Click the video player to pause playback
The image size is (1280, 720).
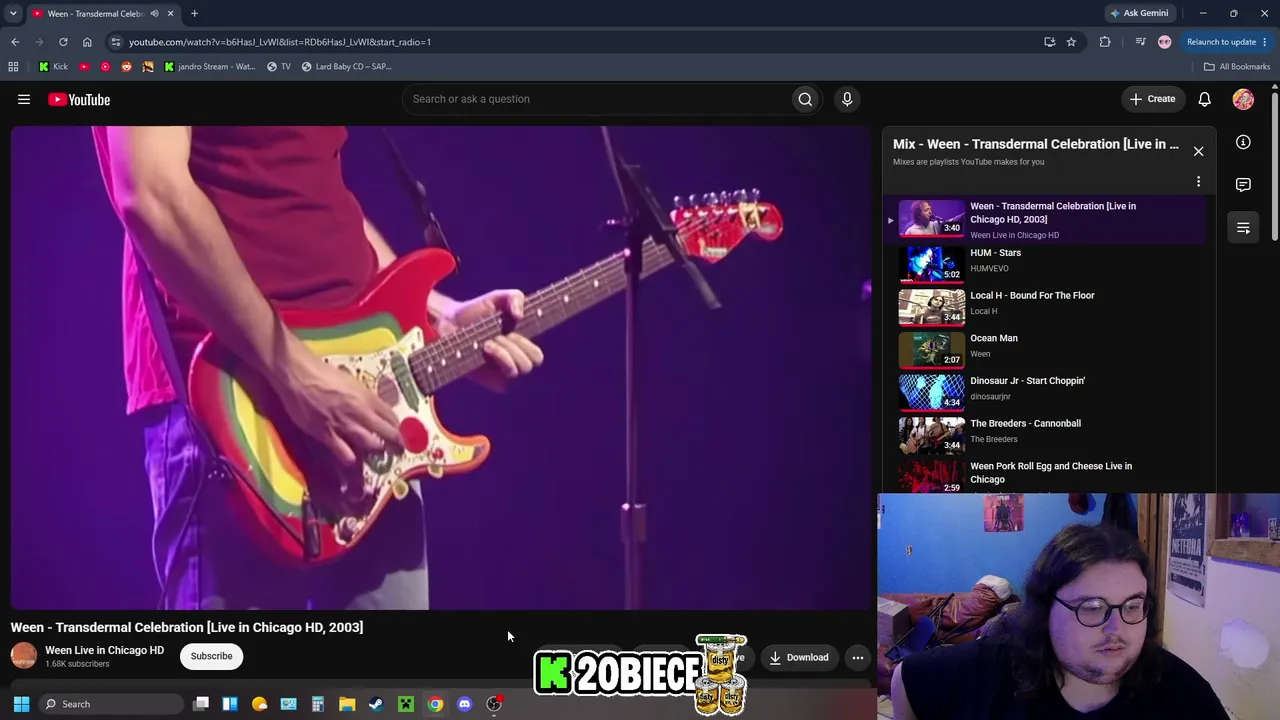point(441,367)
